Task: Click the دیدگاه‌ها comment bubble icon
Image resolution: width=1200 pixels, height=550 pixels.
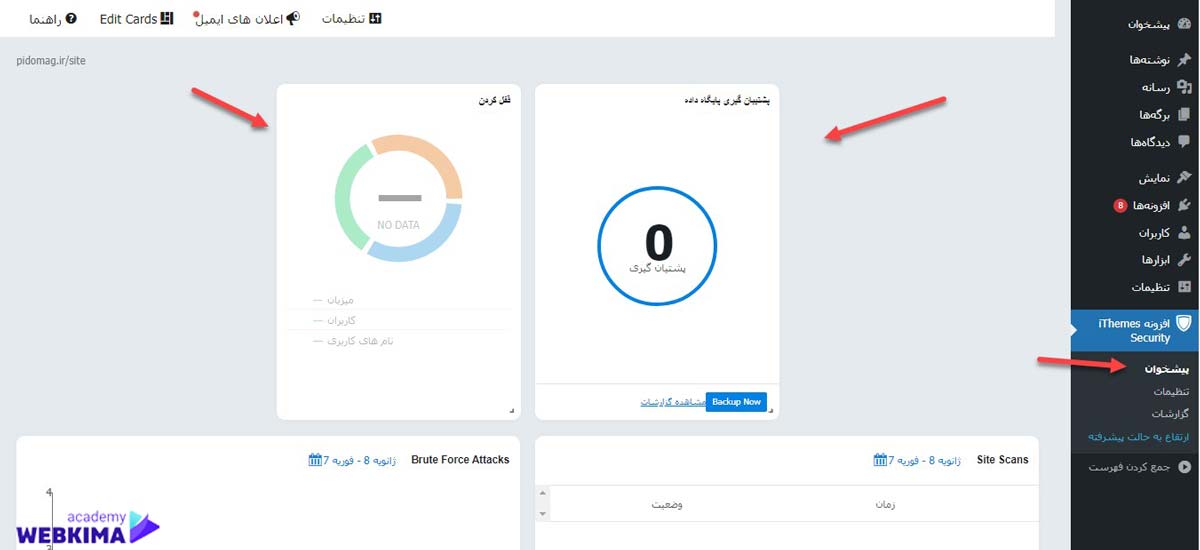Action: point(1185,142)
